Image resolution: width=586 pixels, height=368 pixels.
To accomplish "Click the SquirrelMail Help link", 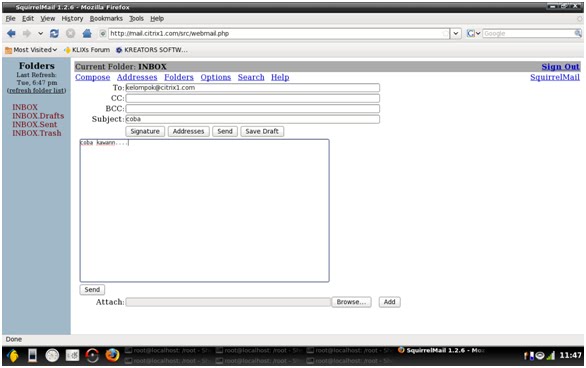I will coord(280,77).
